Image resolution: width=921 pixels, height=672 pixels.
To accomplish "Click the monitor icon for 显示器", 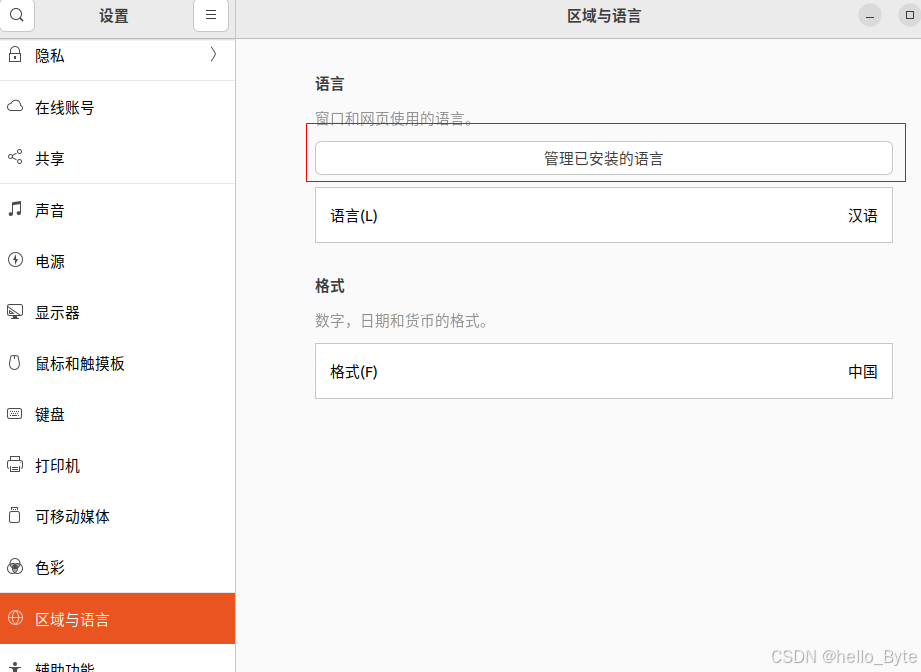I will 15,312.
